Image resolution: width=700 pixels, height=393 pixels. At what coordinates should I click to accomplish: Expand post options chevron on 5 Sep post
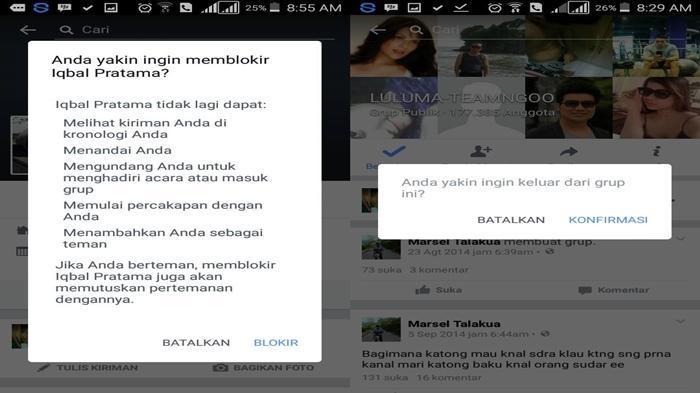pyautogui.click(x=680, y=321)
